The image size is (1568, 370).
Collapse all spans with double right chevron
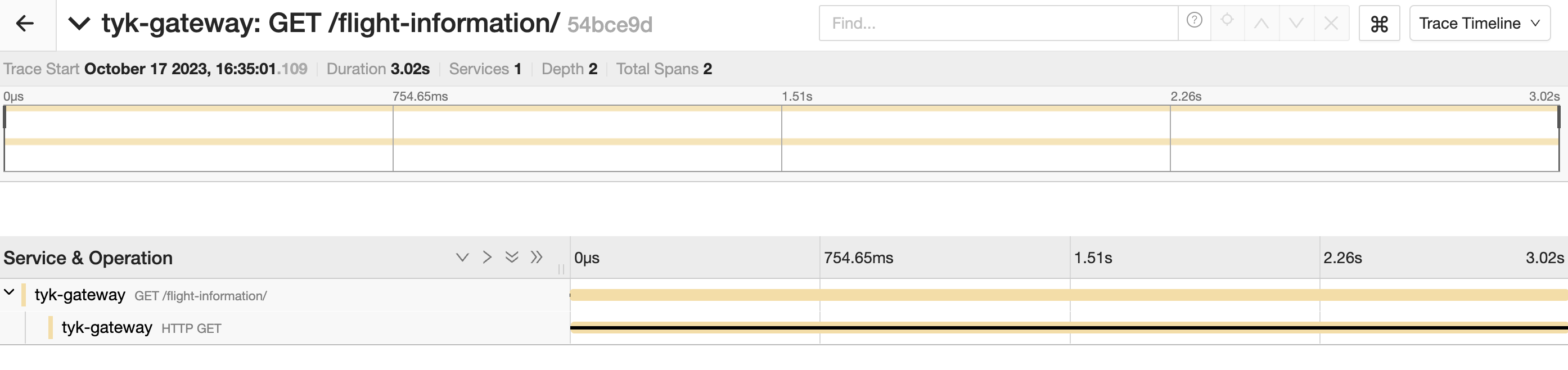[537, 258]
